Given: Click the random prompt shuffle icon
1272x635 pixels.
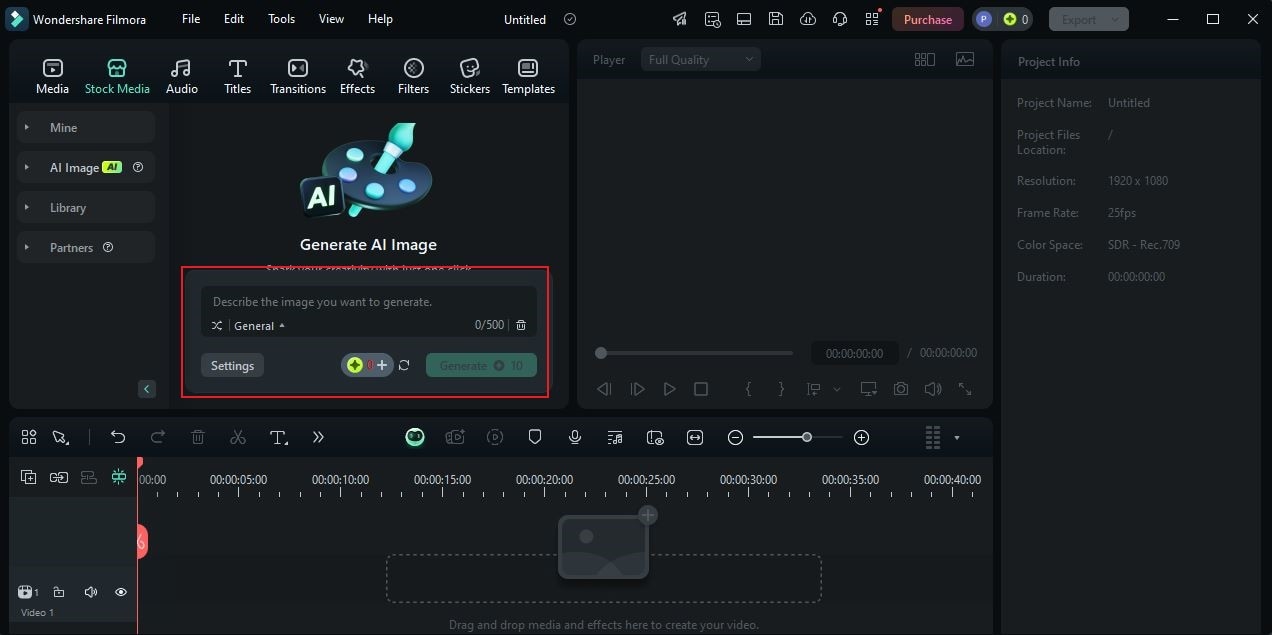Looking at the screenshot, I should click(x=217, y=325).
